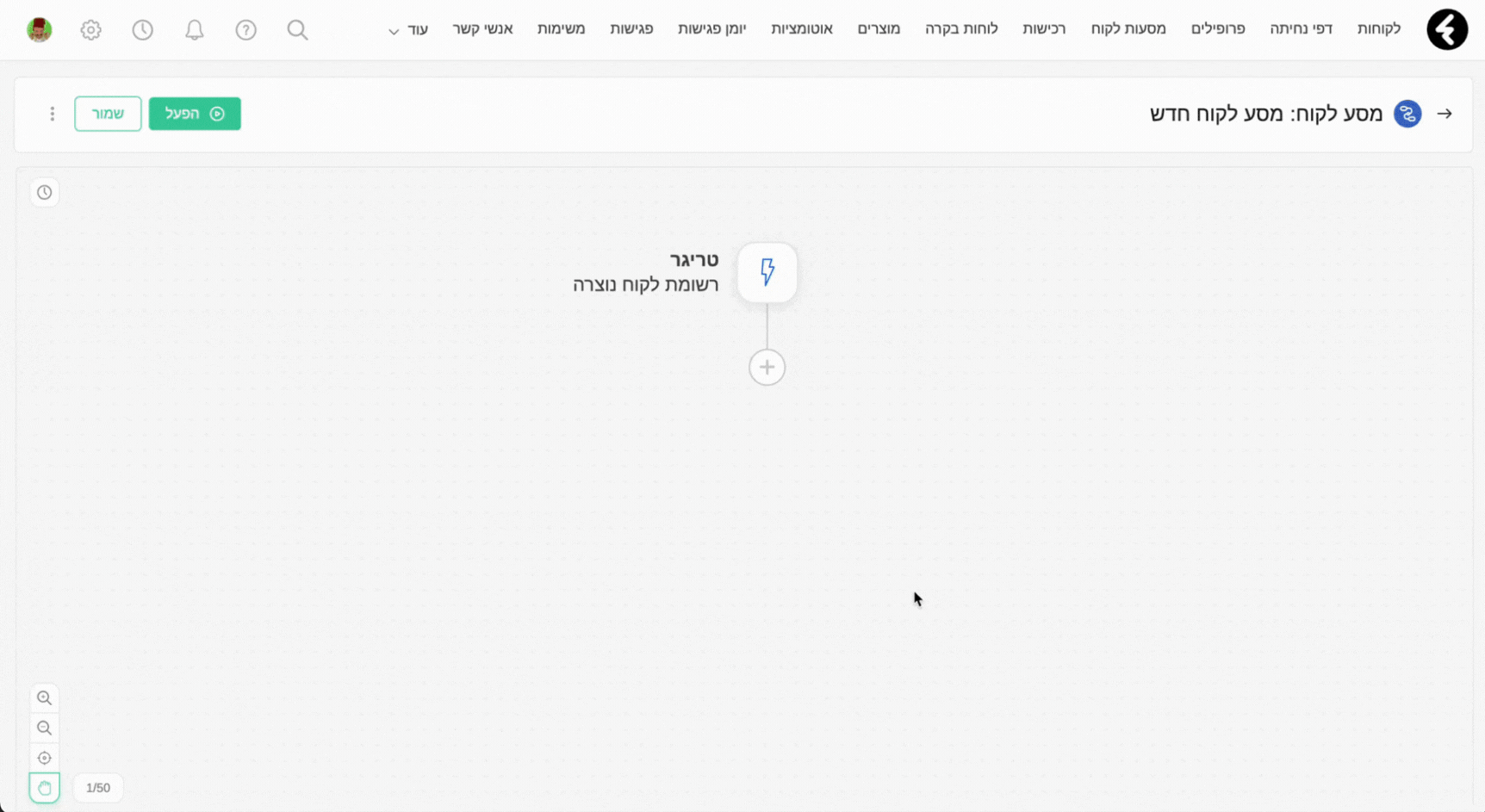This screenshot has height=812, width=1485.
Task: Open the פרופילים menu item
Action: tap(1218, 29)
